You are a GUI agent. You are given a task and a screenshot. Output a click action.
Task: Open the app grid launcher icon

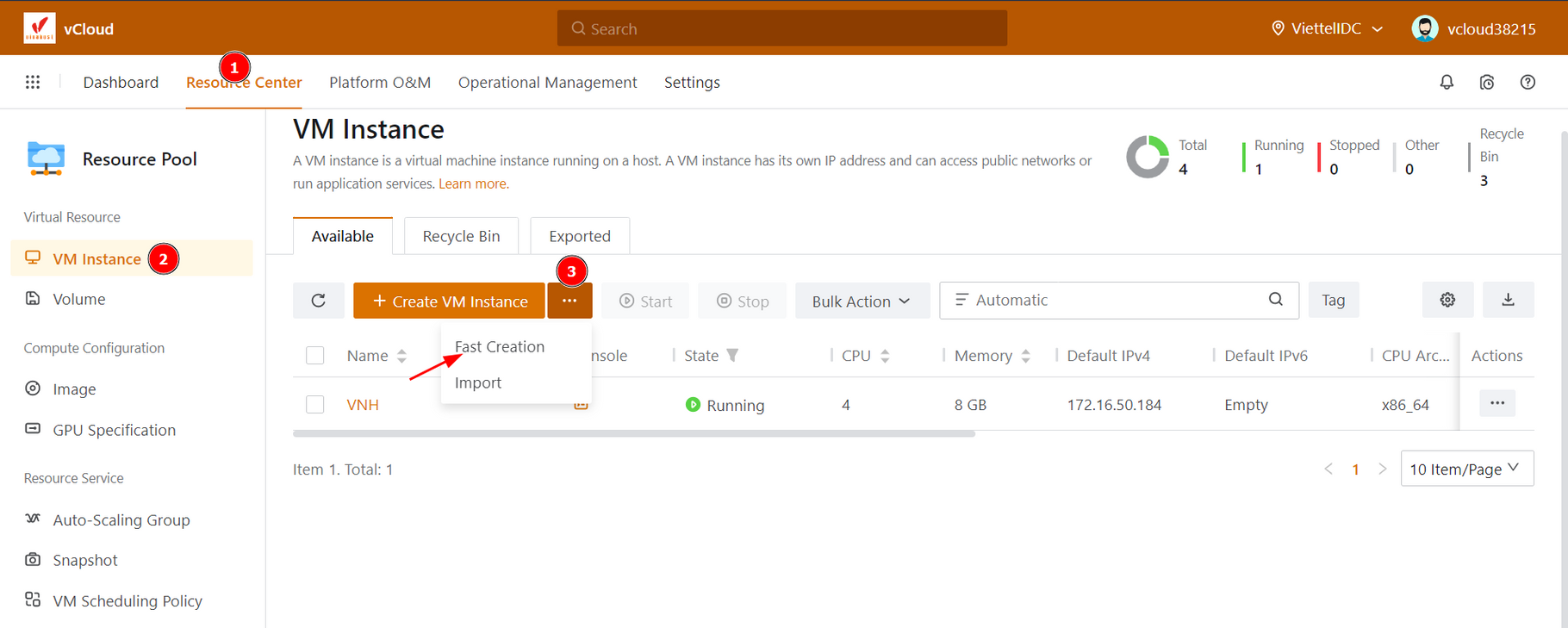click(33, 82)
